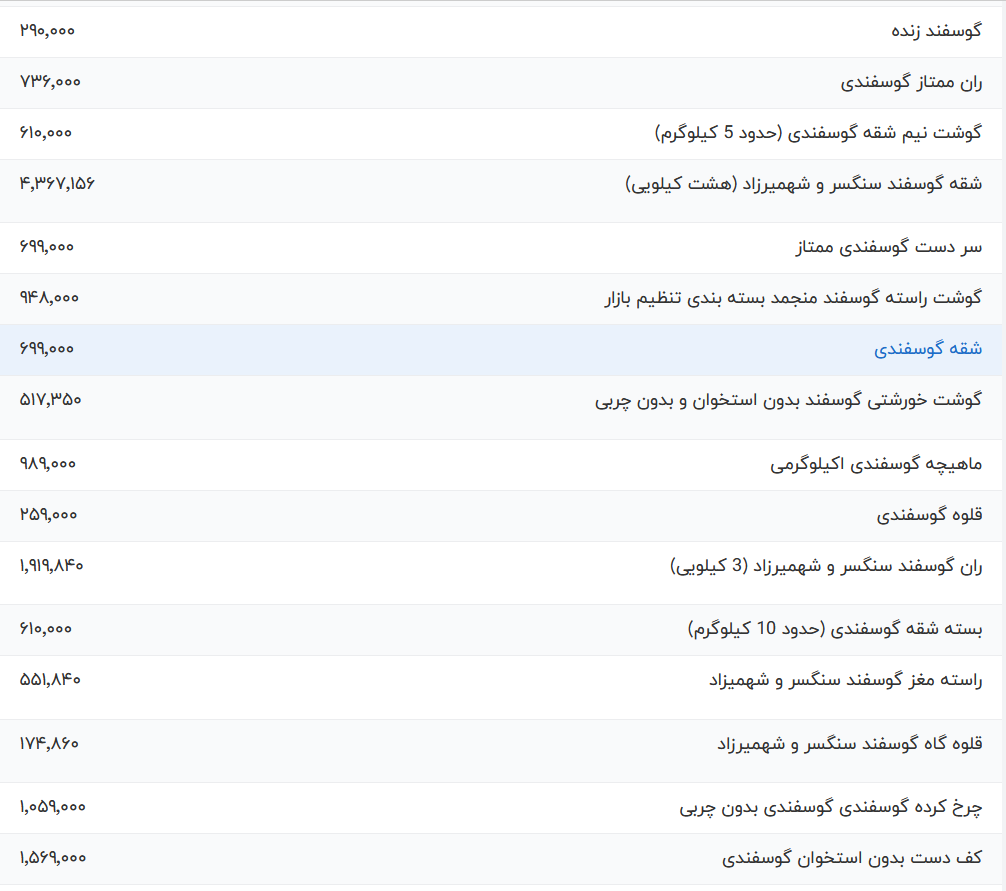Click 'ماهیچه گوسفندی 1کیلوگرمی' item
Screen dimensions: 1006x891
[876, 464]
